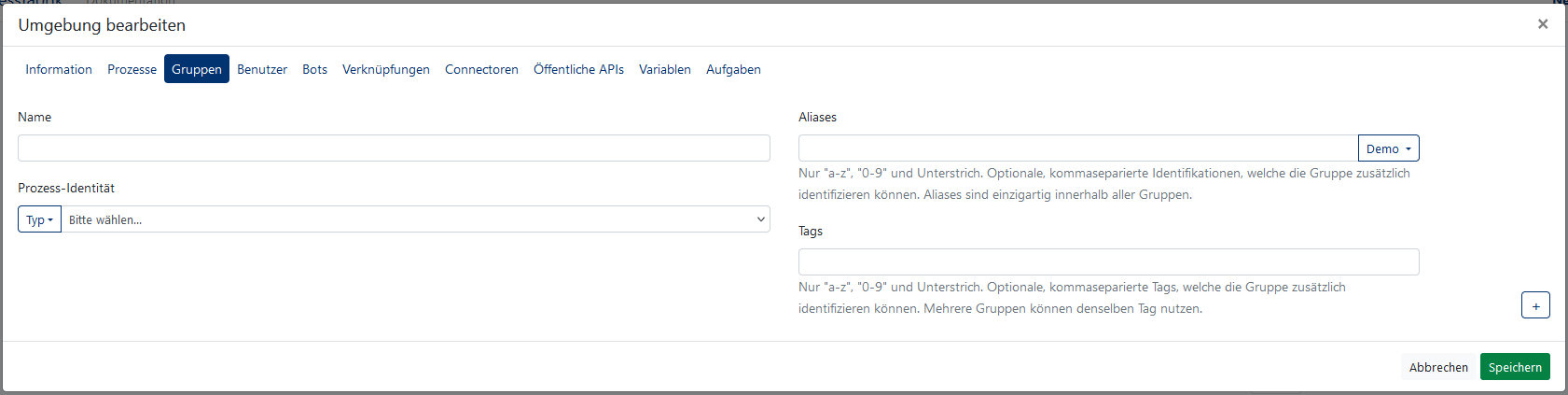The height and width of the screenshot is (395, 1568).
Task: Open the Demo dropdown beside Aliases
Action: coord(1388,148)
